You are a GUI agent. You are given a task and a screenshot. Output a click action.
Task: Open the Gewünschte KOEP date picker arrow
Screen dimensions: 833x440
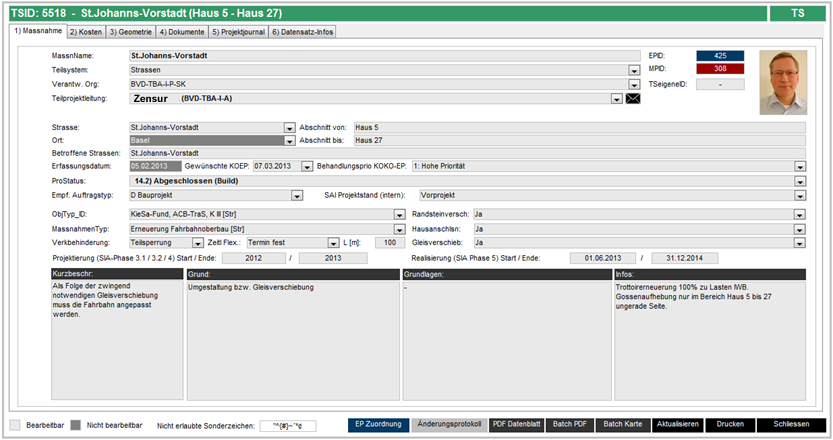(308, 165)
